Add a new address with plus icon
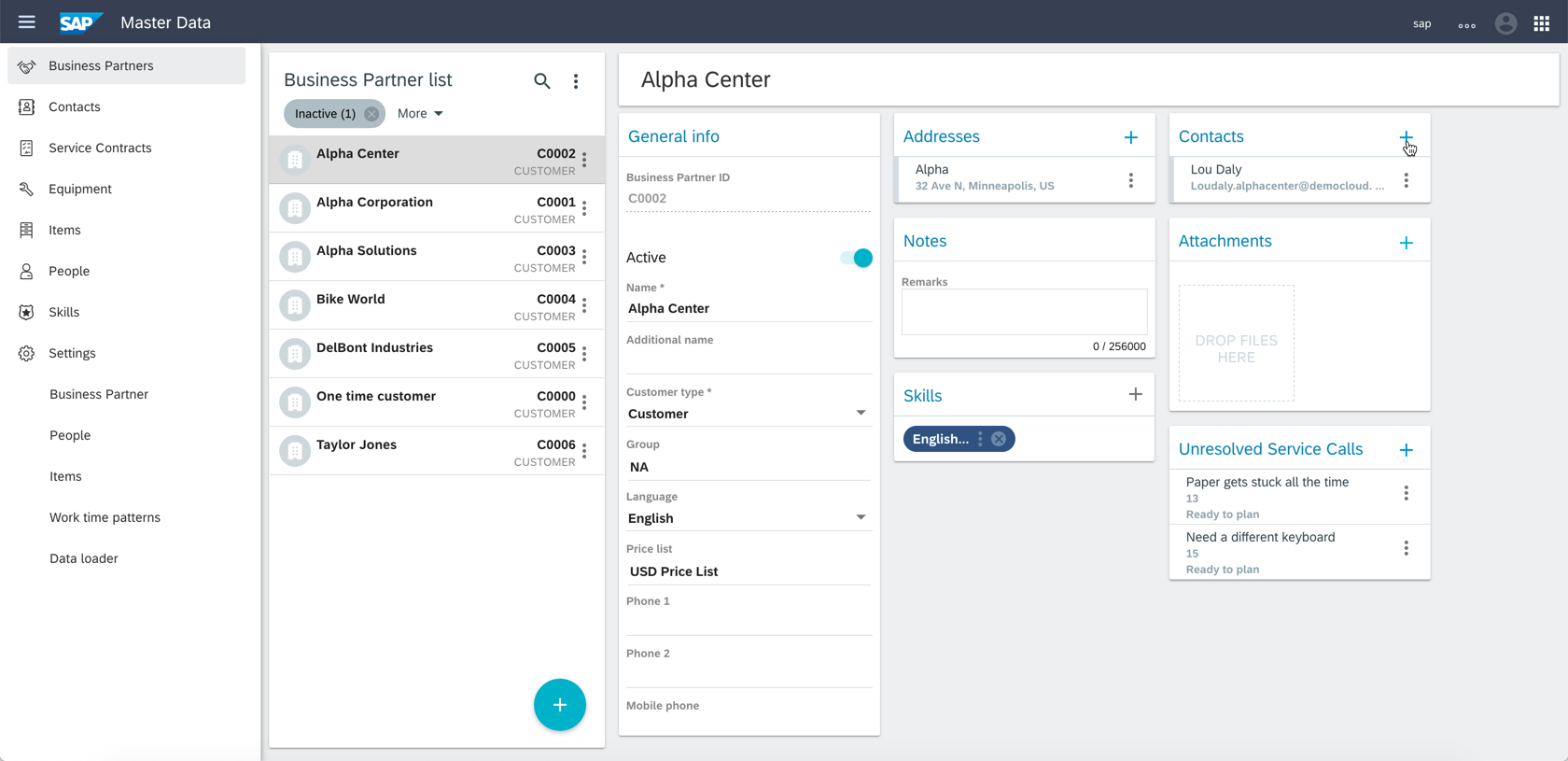Viewport: 1568px width, 761px height. pos(1130,137)
